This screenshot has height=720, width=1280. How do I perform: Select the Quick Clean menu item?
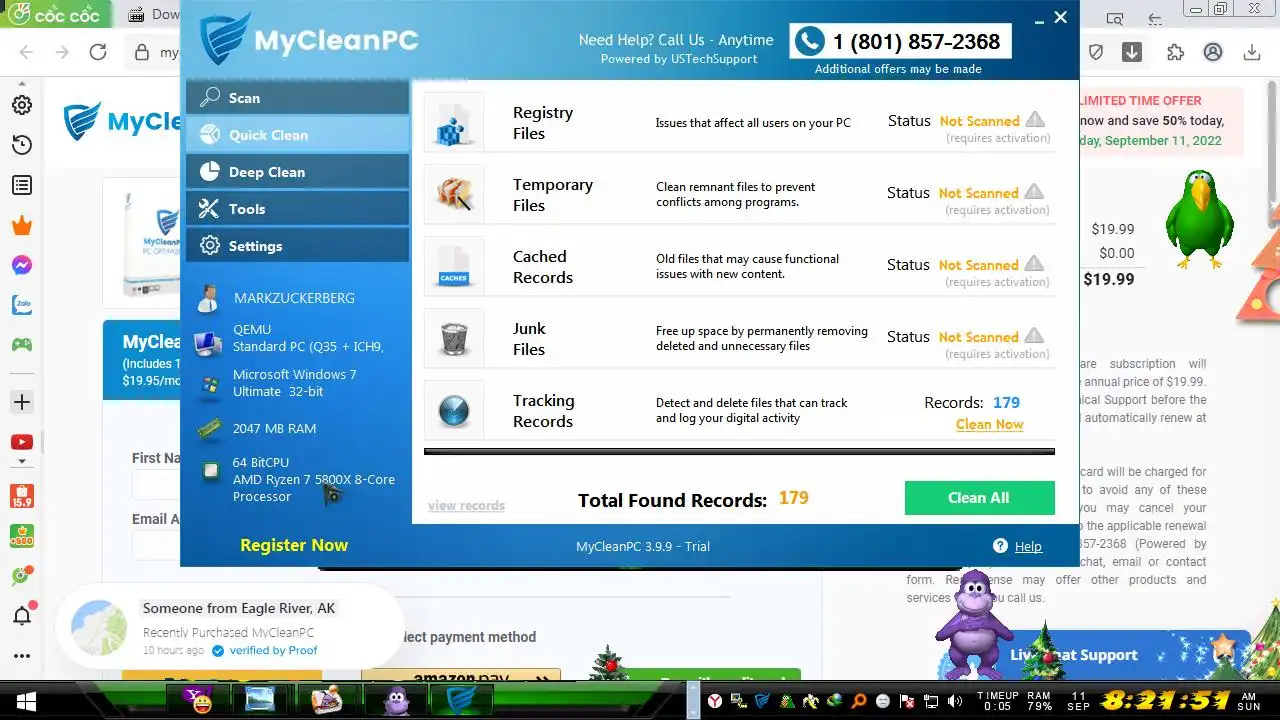point(297,135)
